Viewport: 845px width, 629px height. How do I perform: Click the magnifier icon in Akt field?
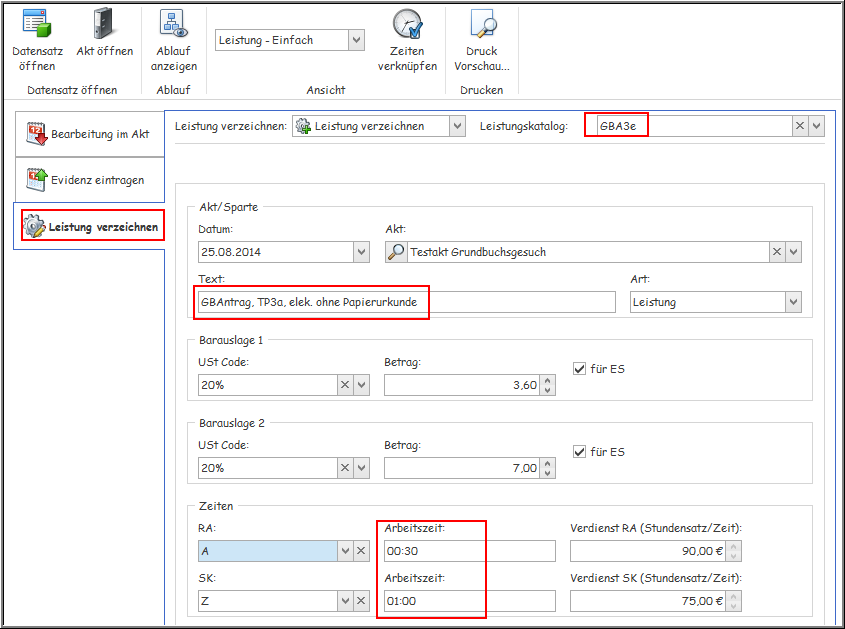(x=396, y=252)
